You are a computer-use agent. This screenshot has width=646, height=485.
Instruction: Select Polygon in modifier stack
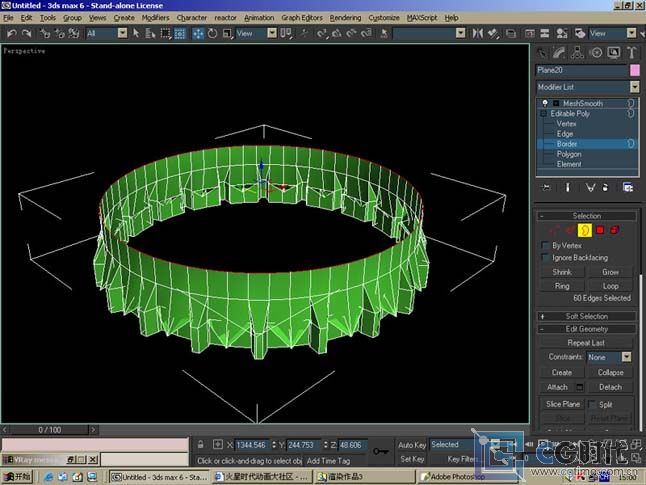(x=568, y=154)
